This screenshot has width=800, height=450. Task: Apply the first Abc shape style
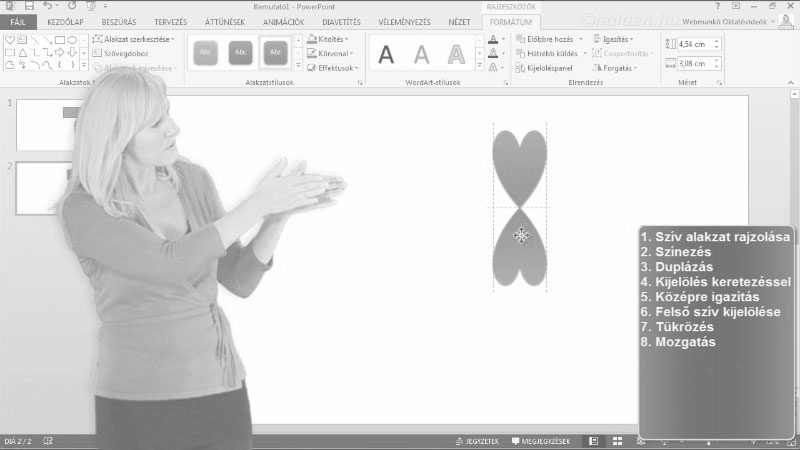pyautogui.click(x=206, y=53)
